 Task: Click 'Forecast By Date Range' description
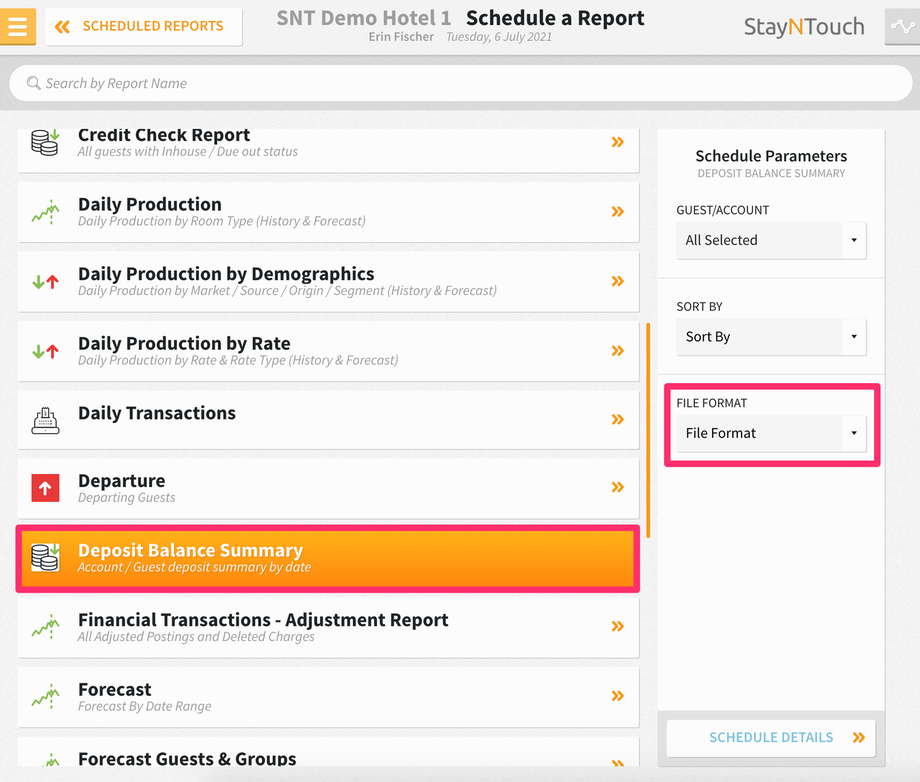tap(144, 706)
